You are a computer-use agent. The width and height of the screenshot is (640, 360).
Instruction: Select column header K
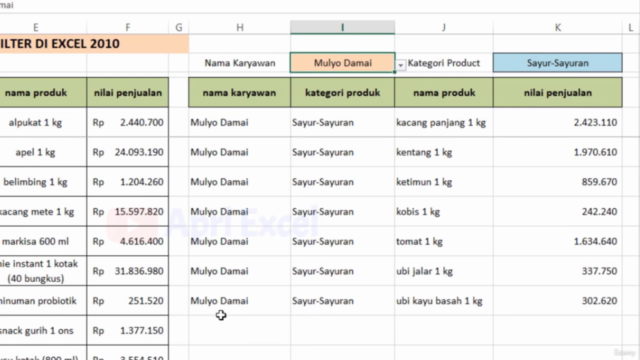point(558,27)
